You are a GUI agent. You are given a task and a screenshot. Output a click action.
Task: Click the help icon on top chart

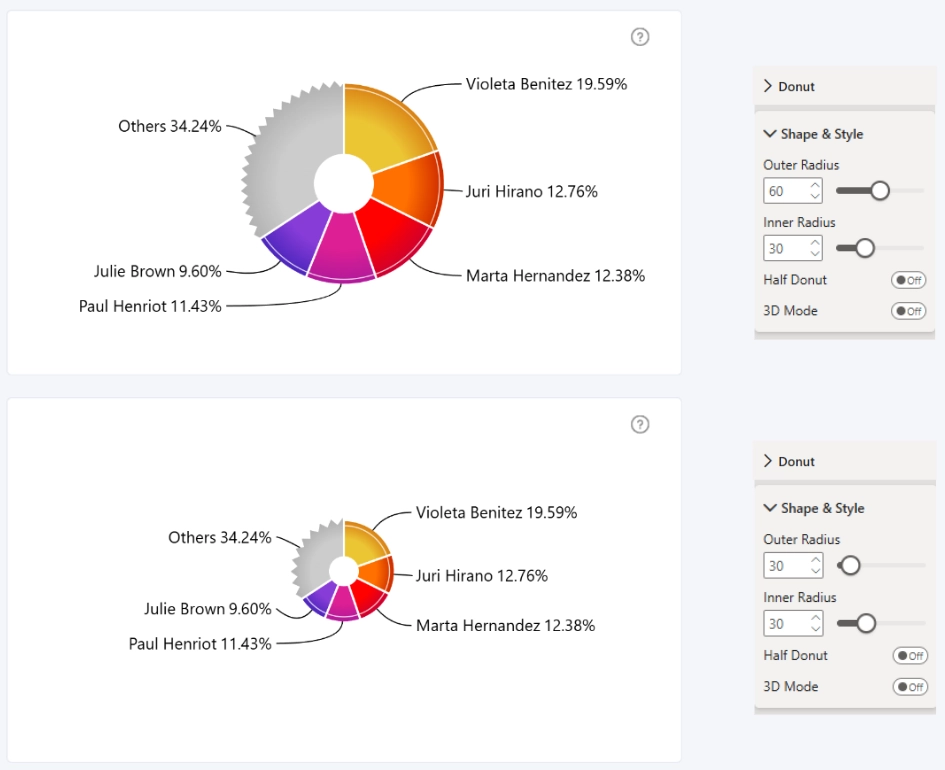click(640, 37)
